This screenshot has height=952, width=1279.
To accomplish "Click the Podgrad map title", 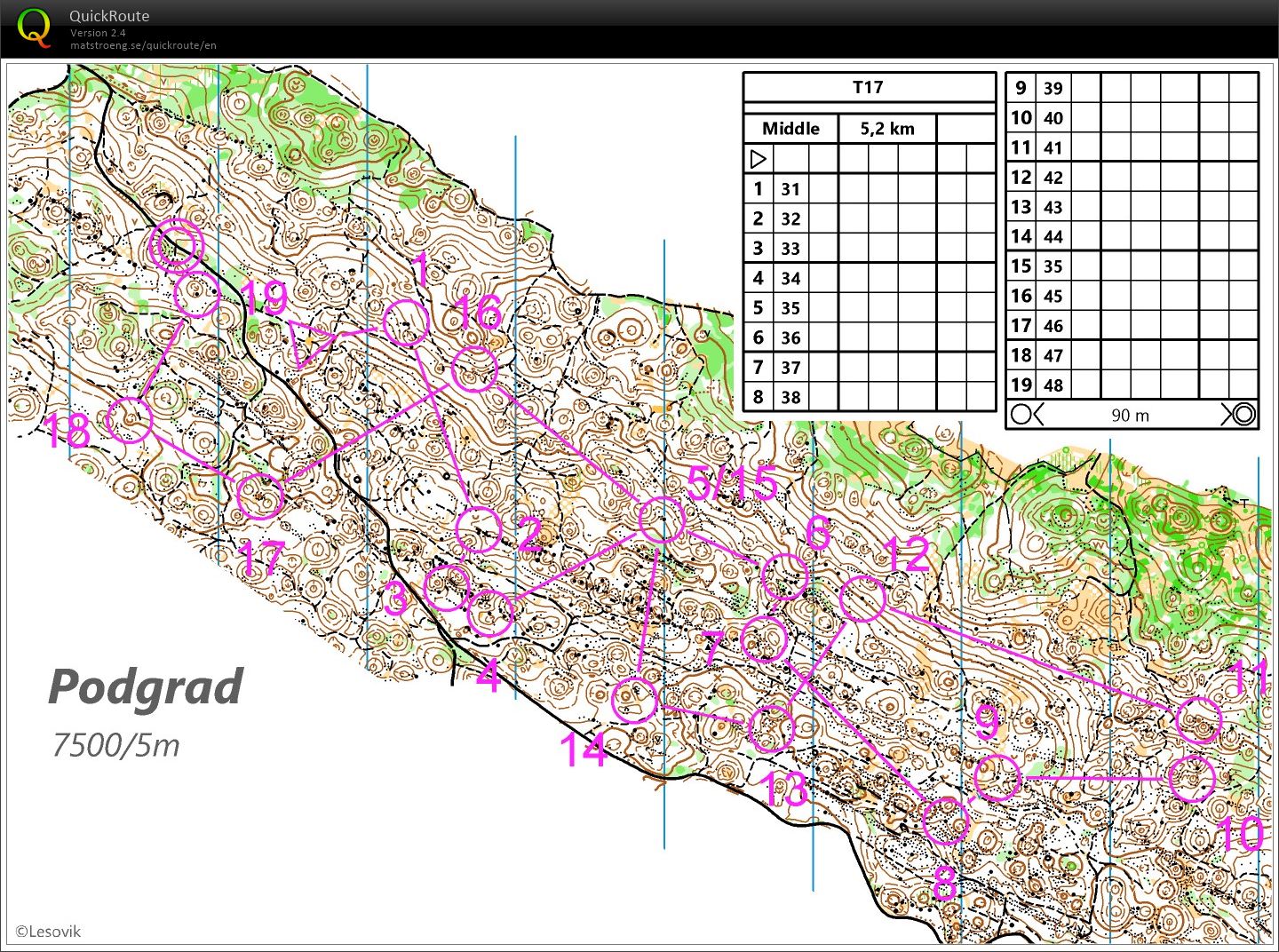I will click(146, 688).
